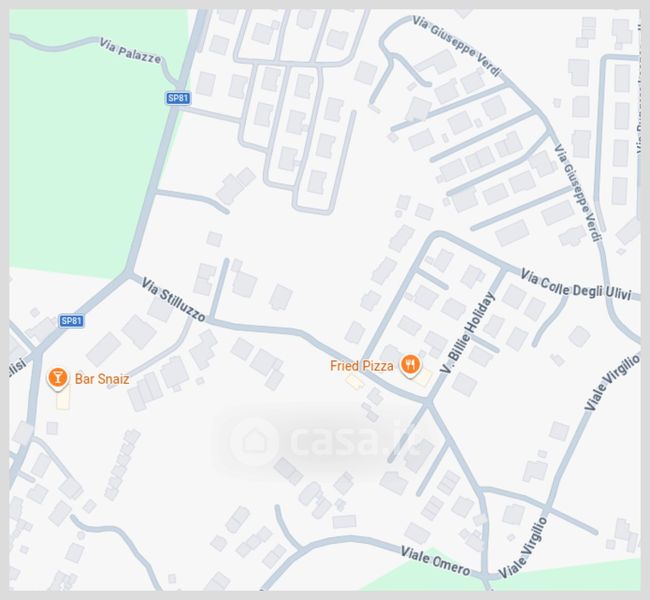Click the Via Palazze street label
650x600 pixels.
coord(130,51)
